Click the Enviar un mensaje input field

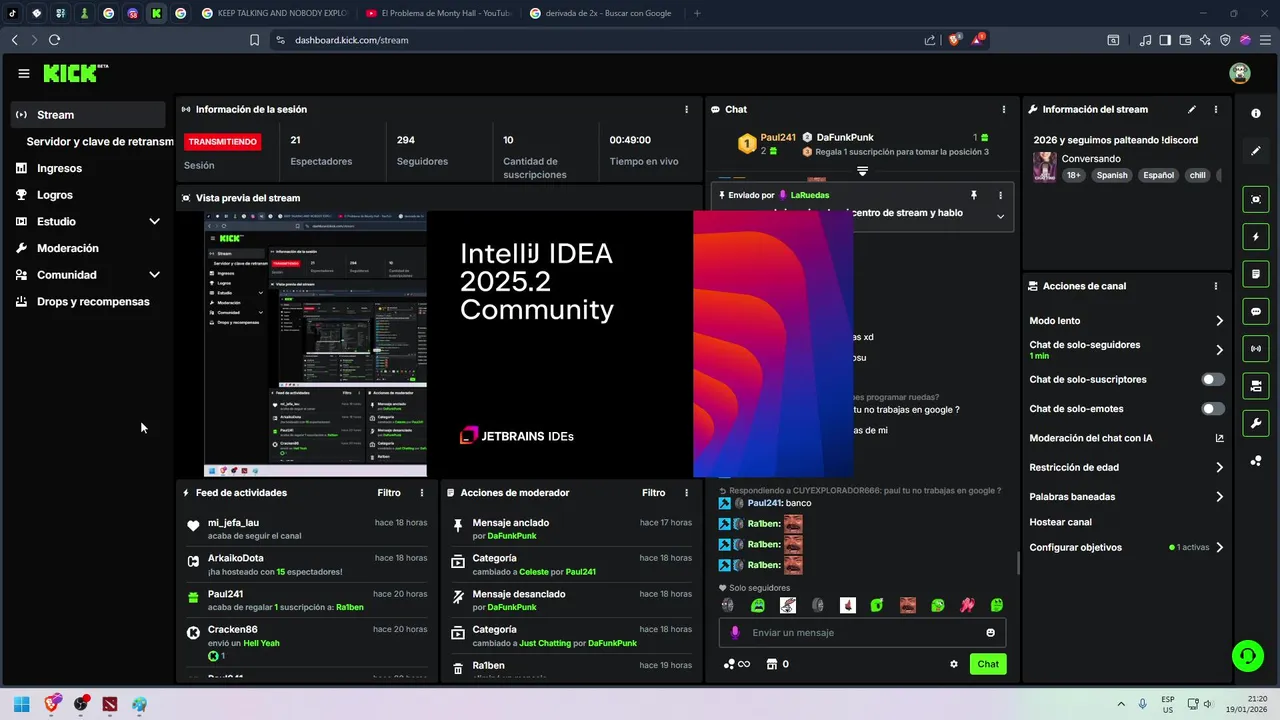click(862, 633)
